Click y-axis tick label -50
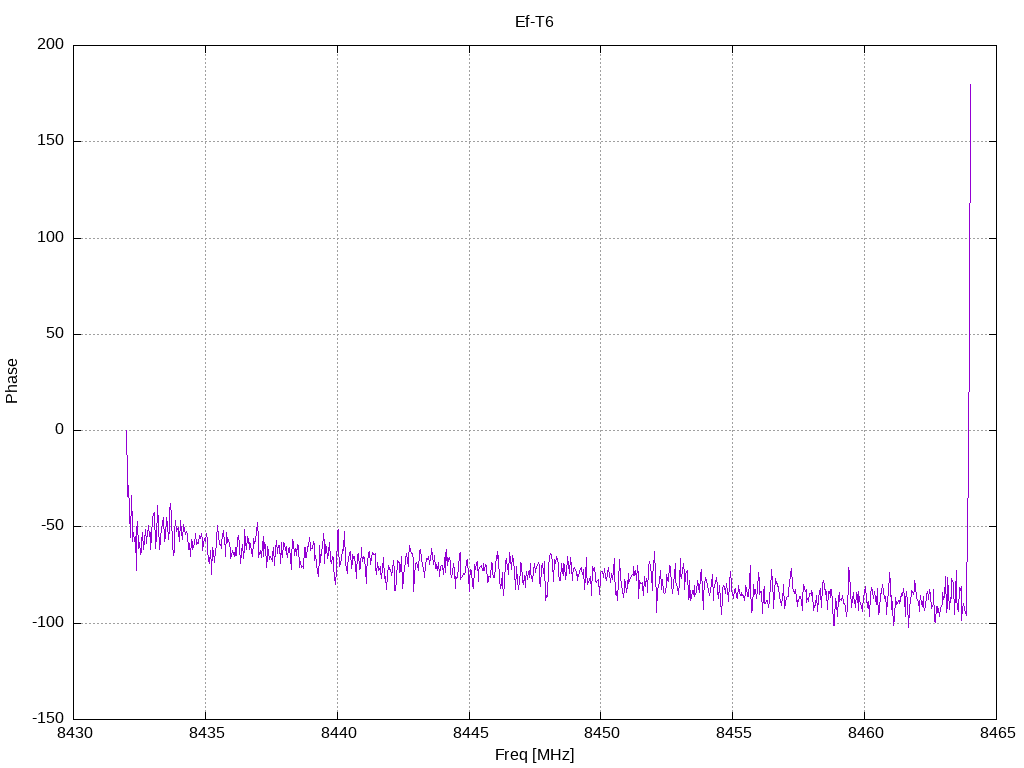The width and height of the screenshot is (1024, 768). click(x=52, y=526)
